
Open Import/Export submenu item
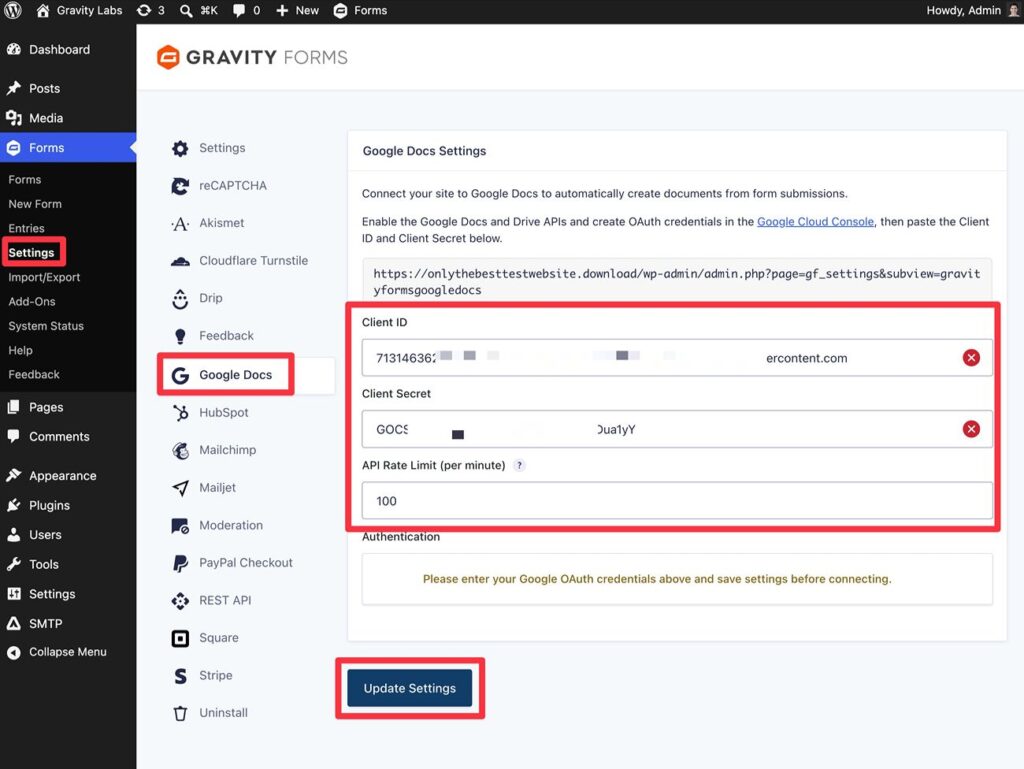[x=44, y=277]
